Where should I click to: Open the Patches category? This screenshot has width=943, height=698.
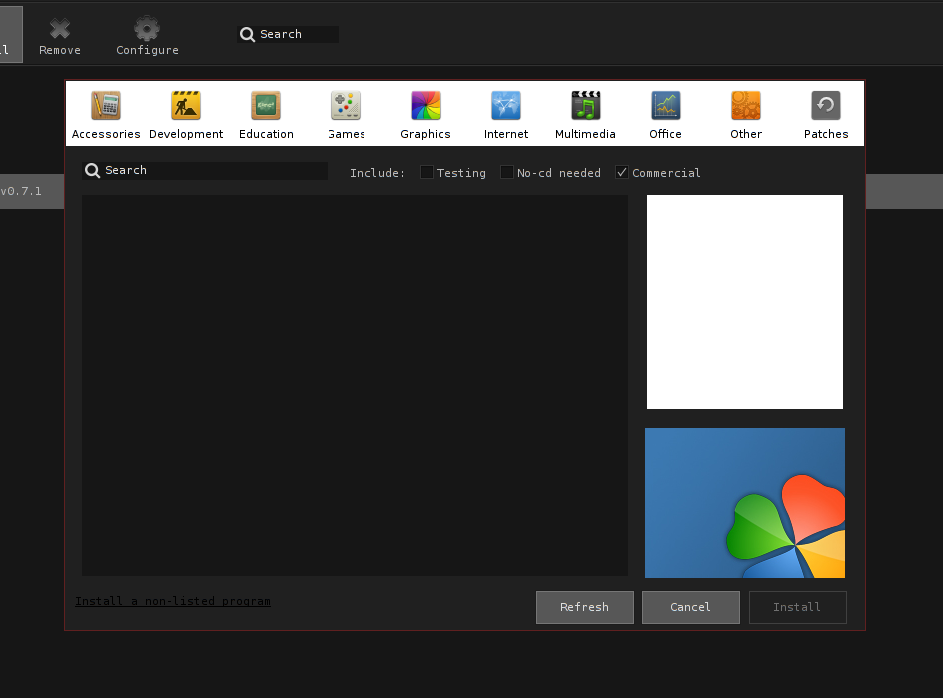[x=825, y=113]
